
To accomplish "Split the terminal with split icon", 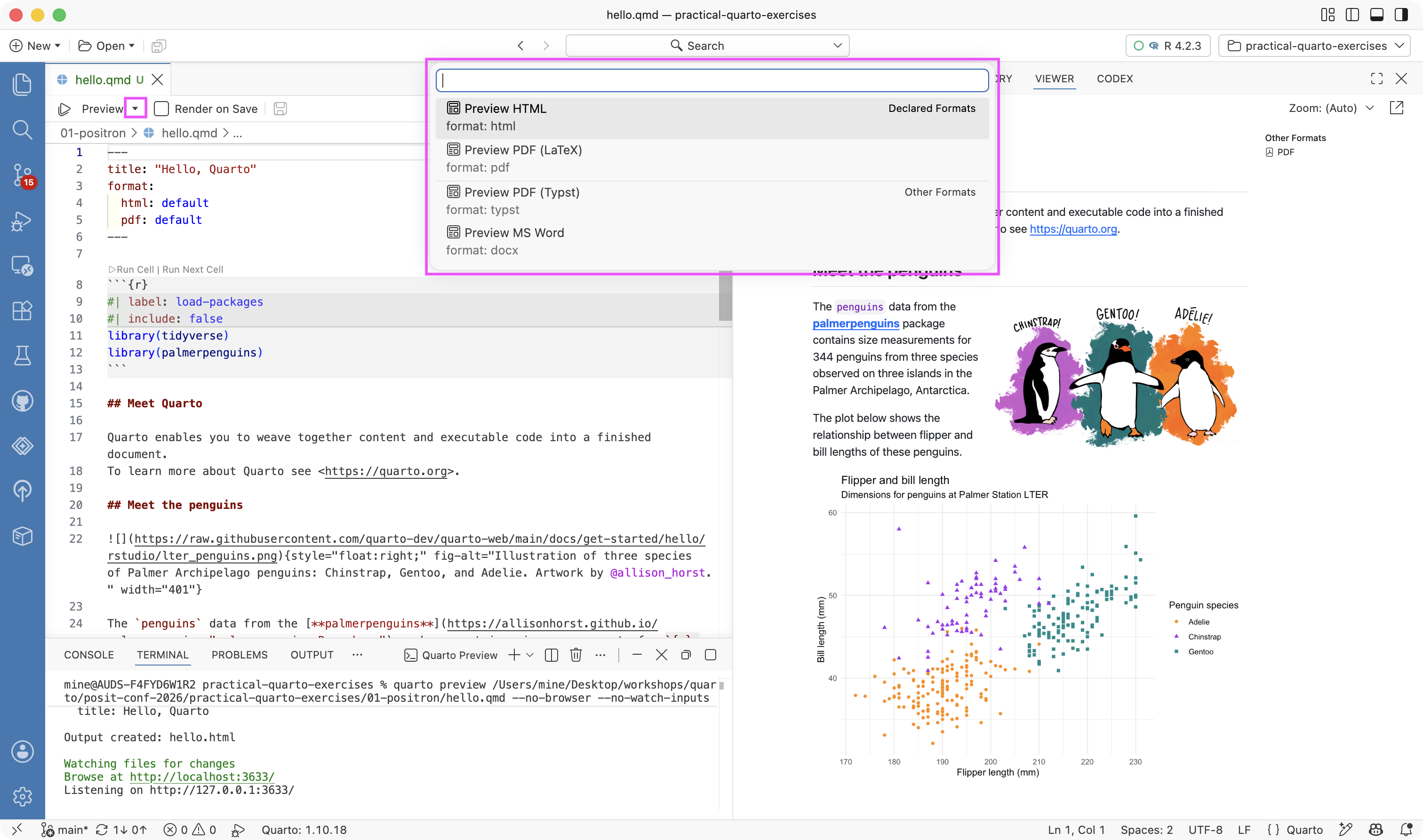I will 551,655.
